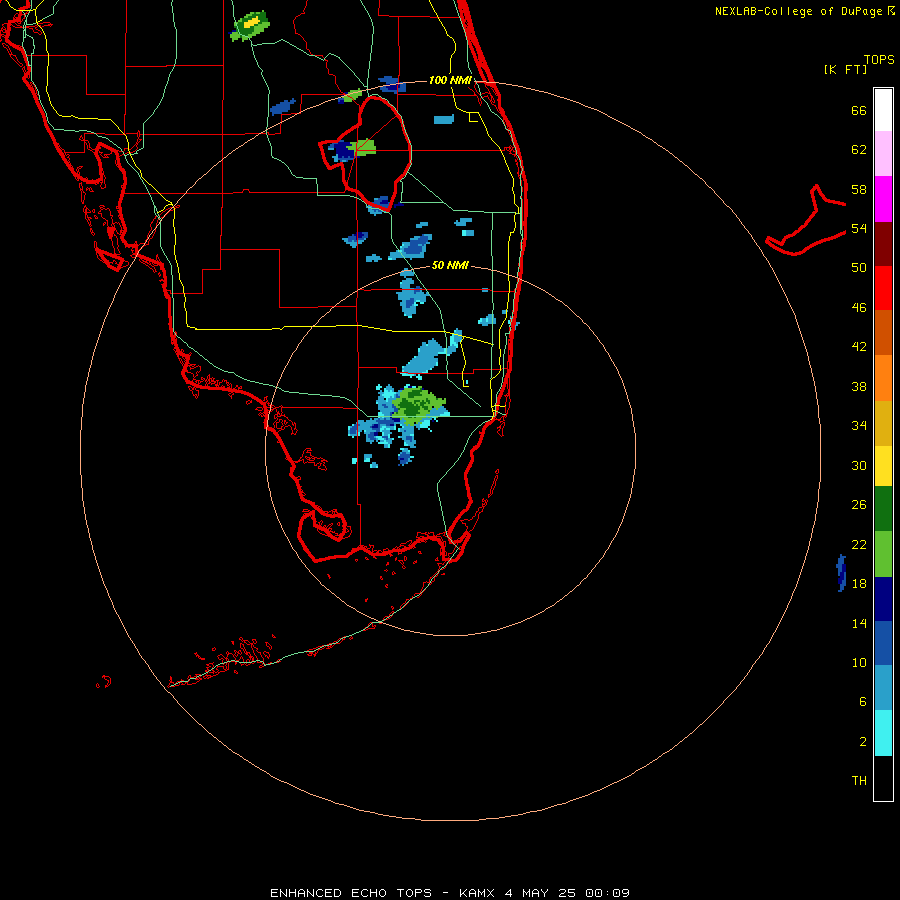Click the legend value "18"

click(x=859, y=584)
